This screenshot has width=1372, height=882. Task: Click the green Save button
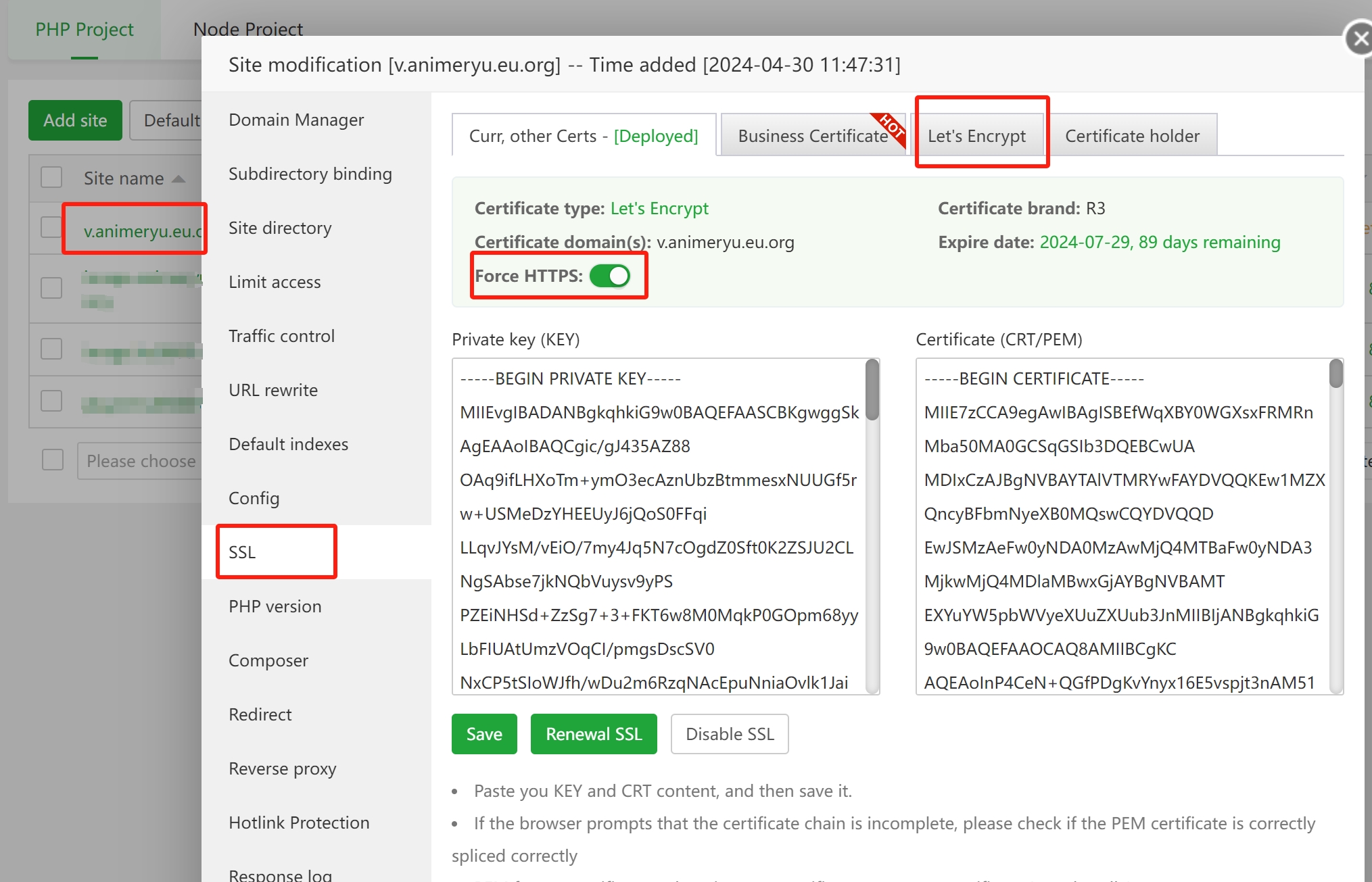pyautogui.click(x=484, y=734)
